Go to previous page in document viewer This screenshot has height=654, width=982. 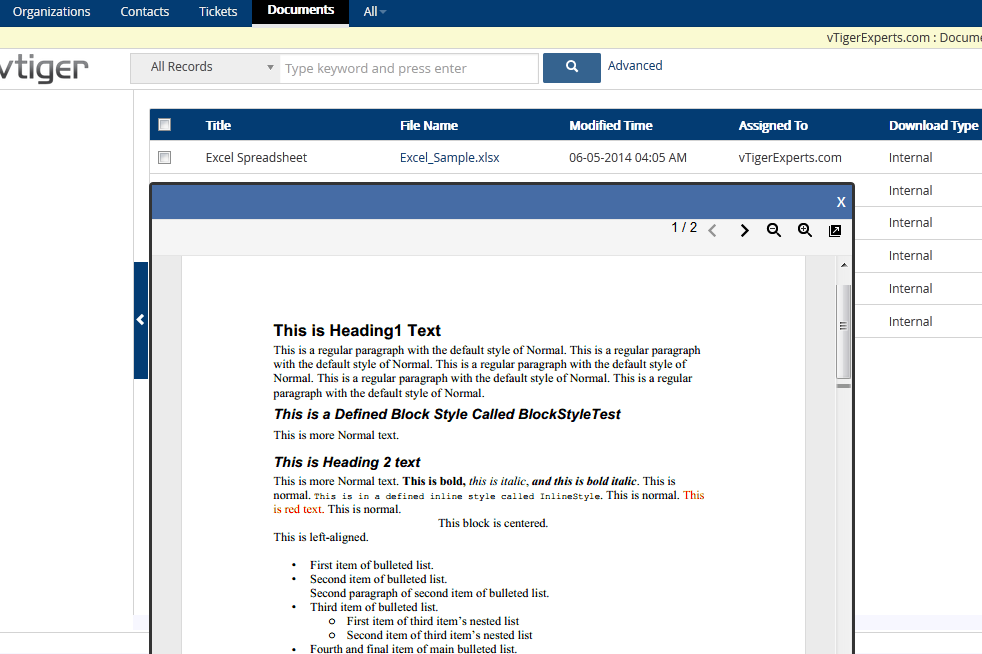click(x=712, y=231)
